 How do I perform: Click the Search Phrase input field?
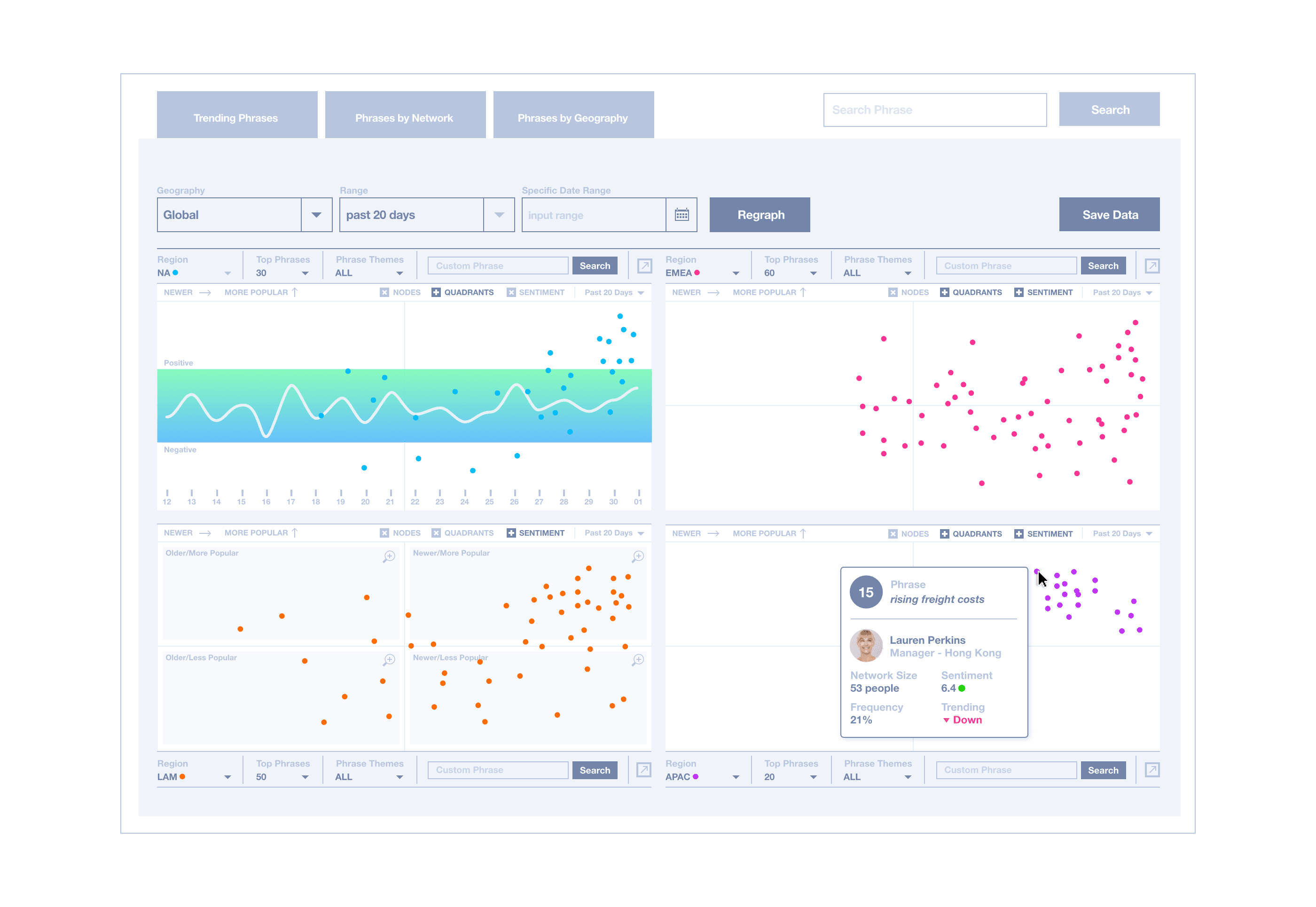(x=934, y=109)
